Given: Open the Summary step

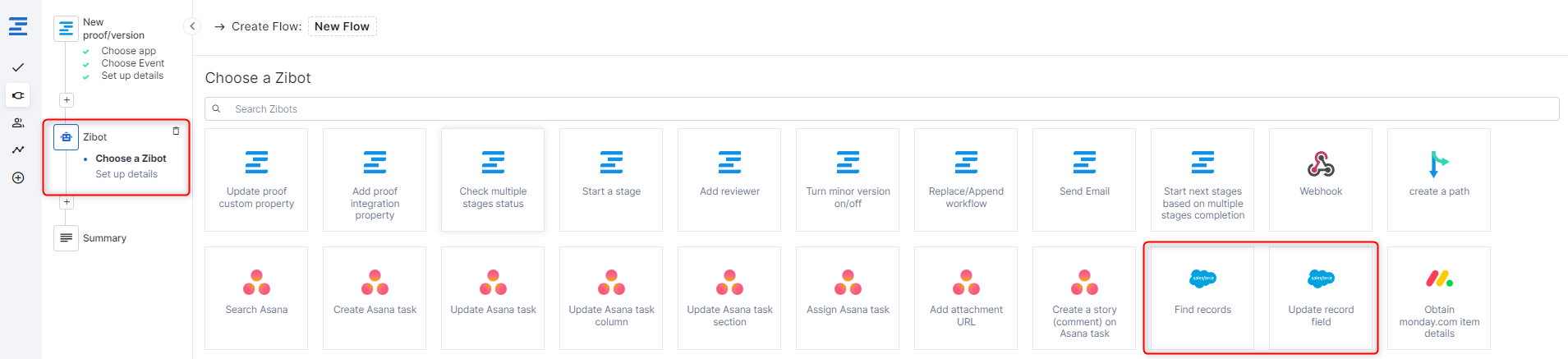Looking at the screenshot, I should pos(104,238).
